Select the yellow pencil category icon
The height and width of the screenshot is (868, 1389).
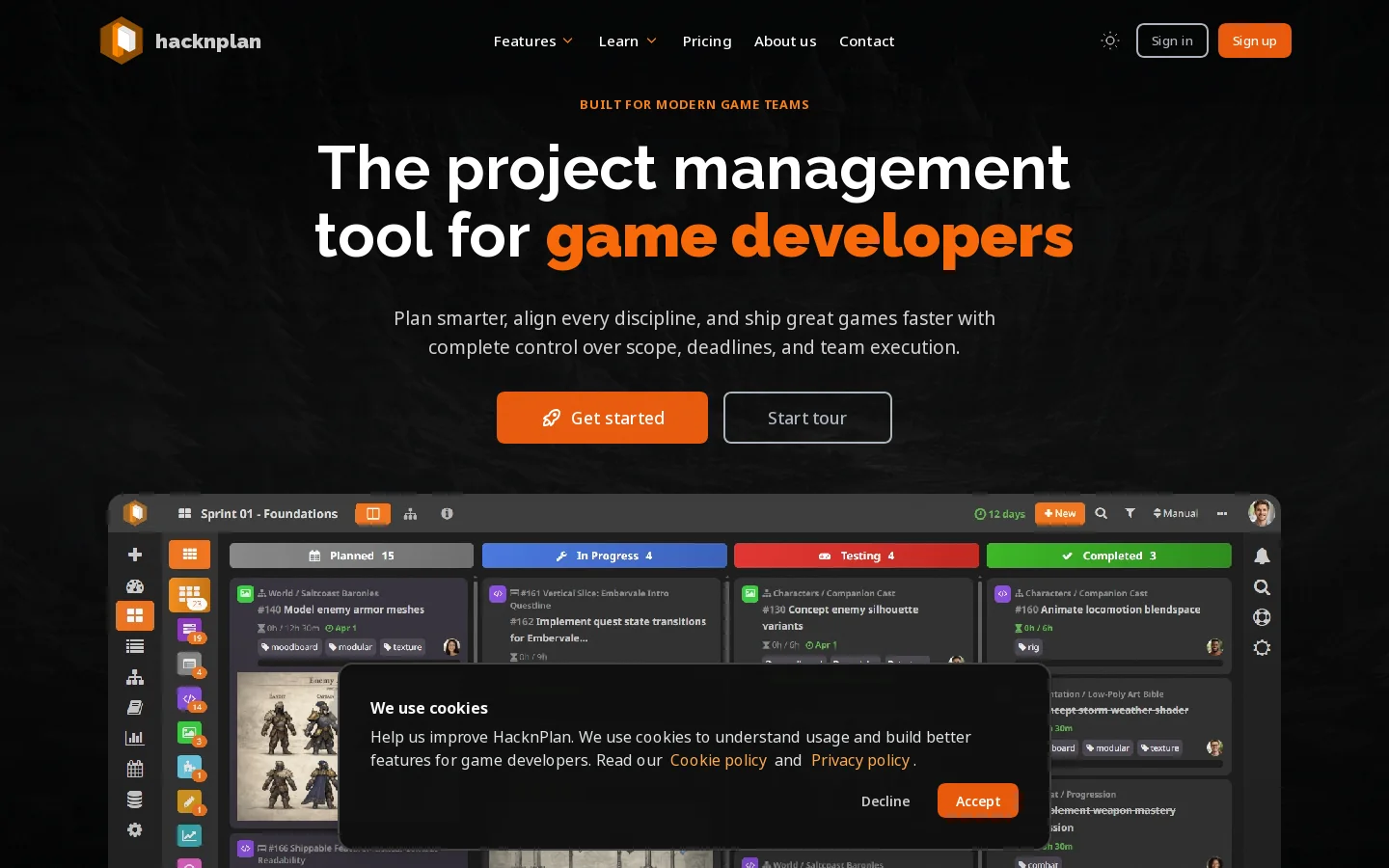pyautogui.click(x=189, y=801)
